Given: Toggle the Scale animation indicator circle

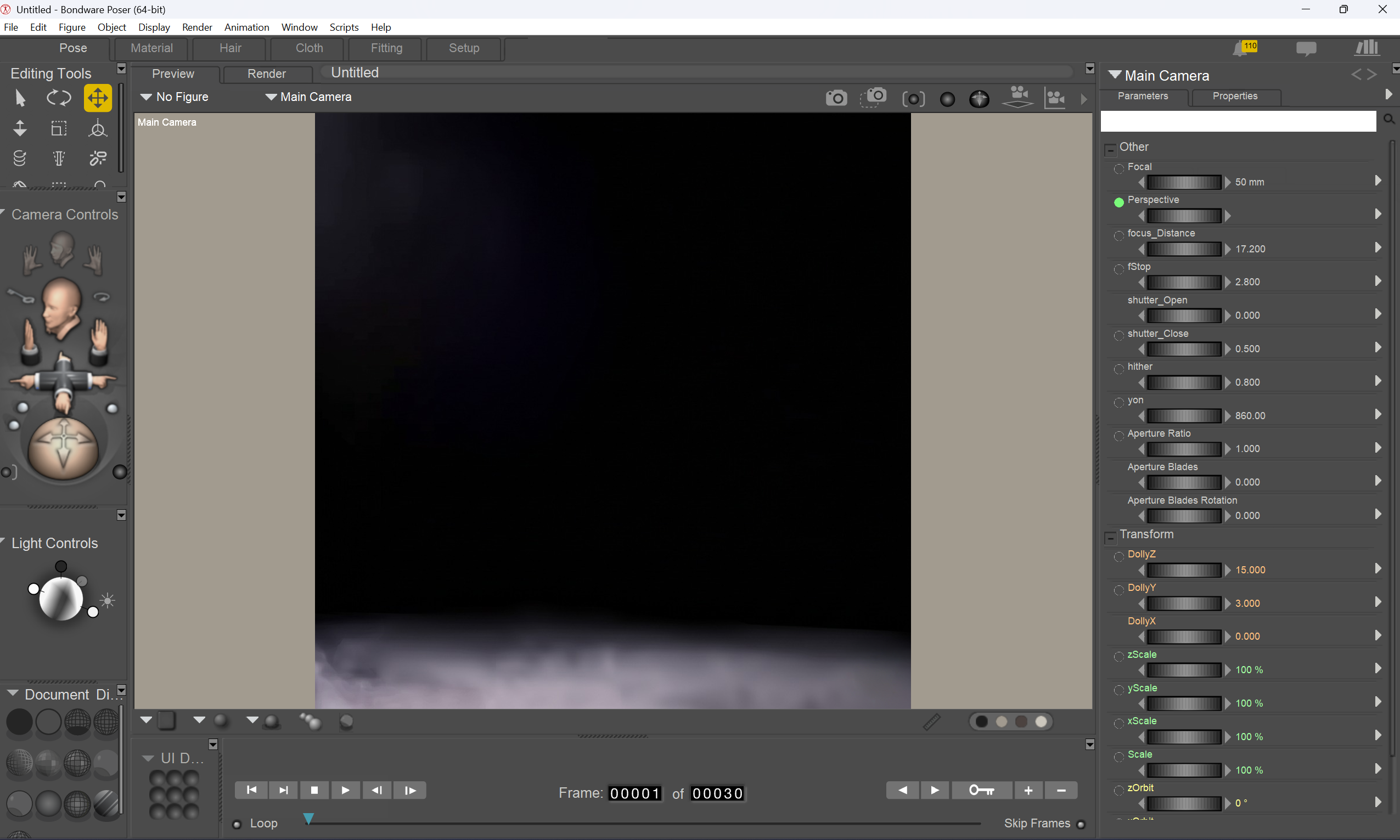Looking at the screenshot, I should 1118,757.
